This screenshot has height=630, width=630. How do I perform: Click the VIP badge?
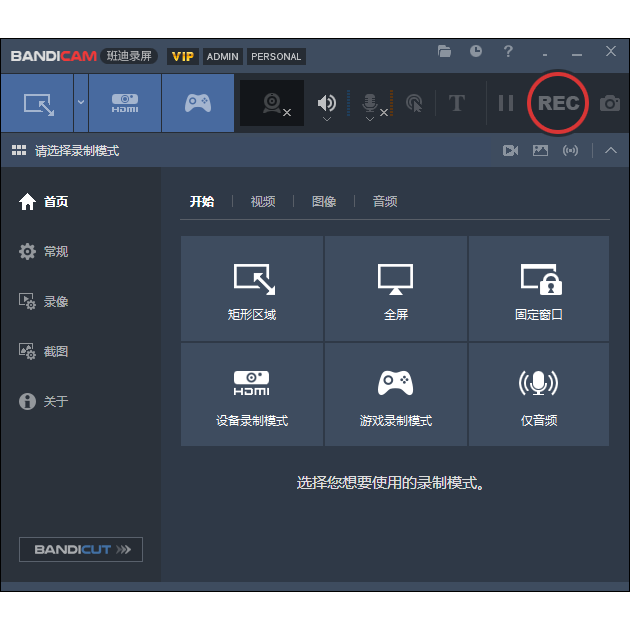(x=183, y=57)
